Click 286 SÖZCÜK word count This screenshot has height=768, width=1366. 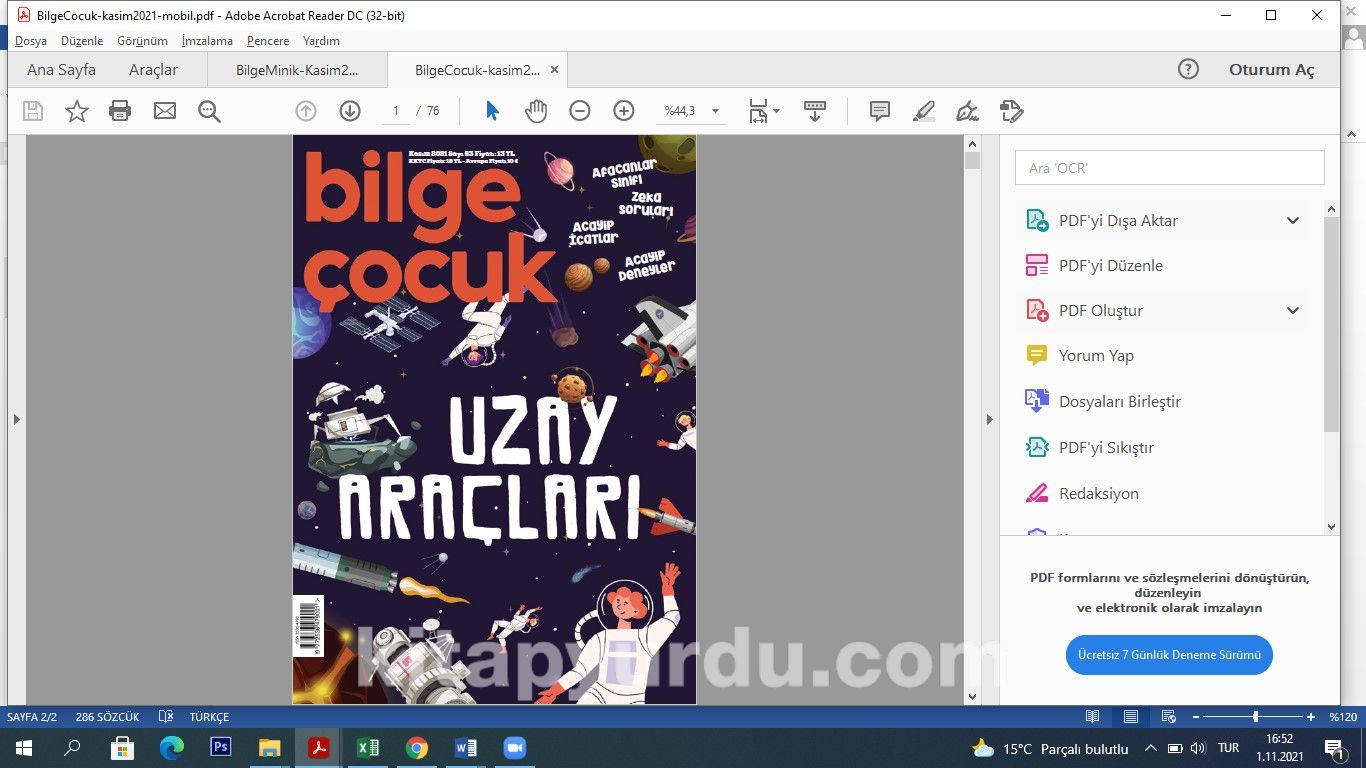pyautogui.click(x=107, y=717)
